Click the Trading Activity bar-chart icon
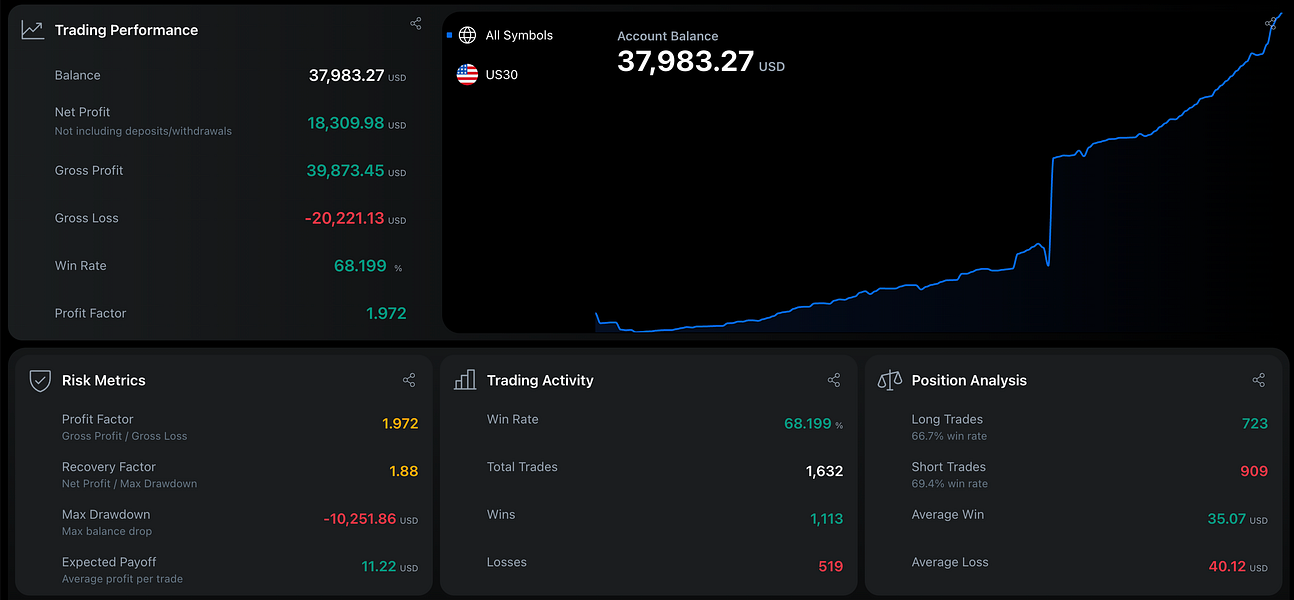This screenshot has width=1294, height=600. point(464,380)
